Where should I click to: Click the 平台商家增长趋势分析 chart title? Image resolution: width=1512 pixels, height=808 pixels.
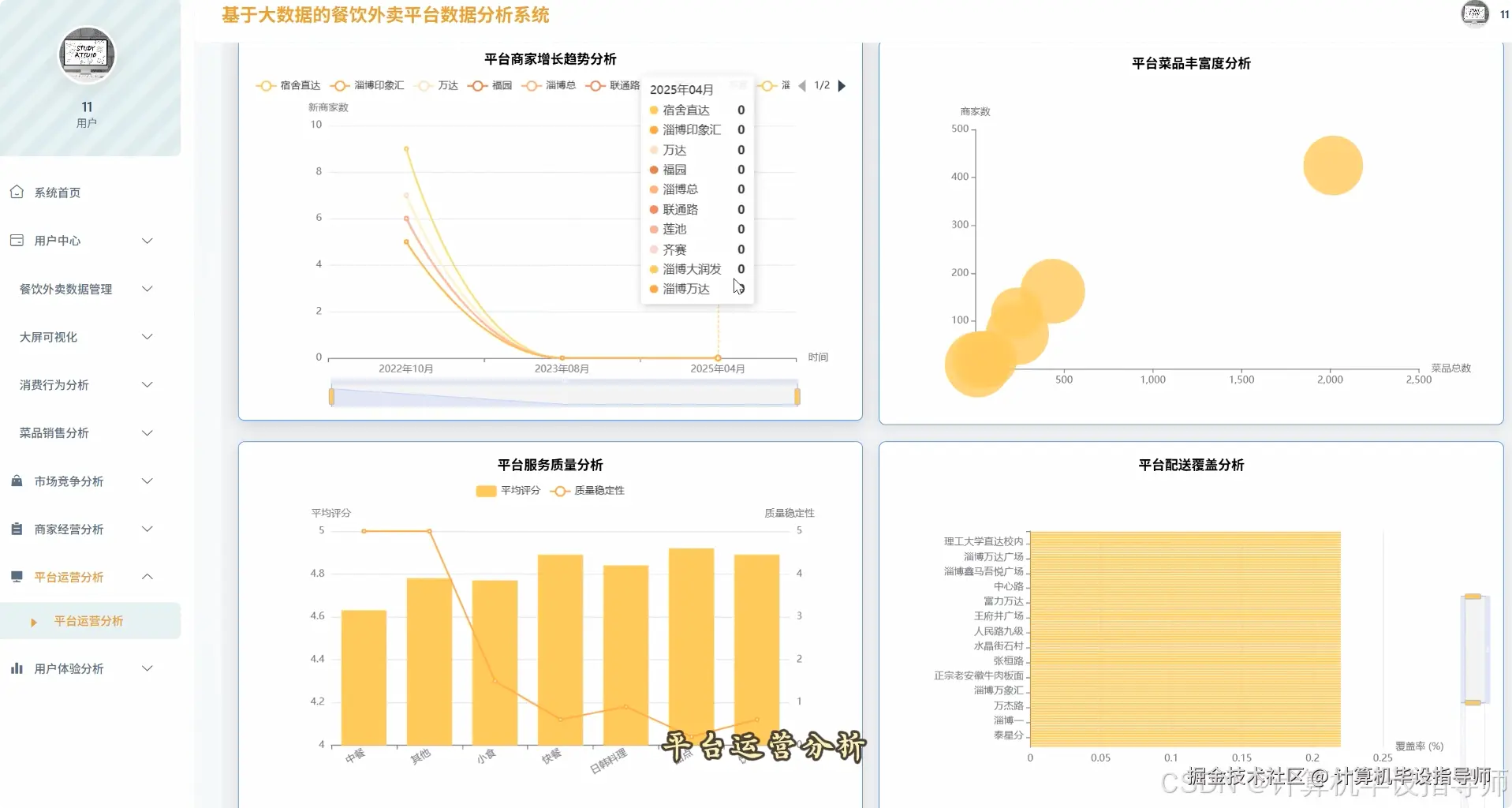551,59
